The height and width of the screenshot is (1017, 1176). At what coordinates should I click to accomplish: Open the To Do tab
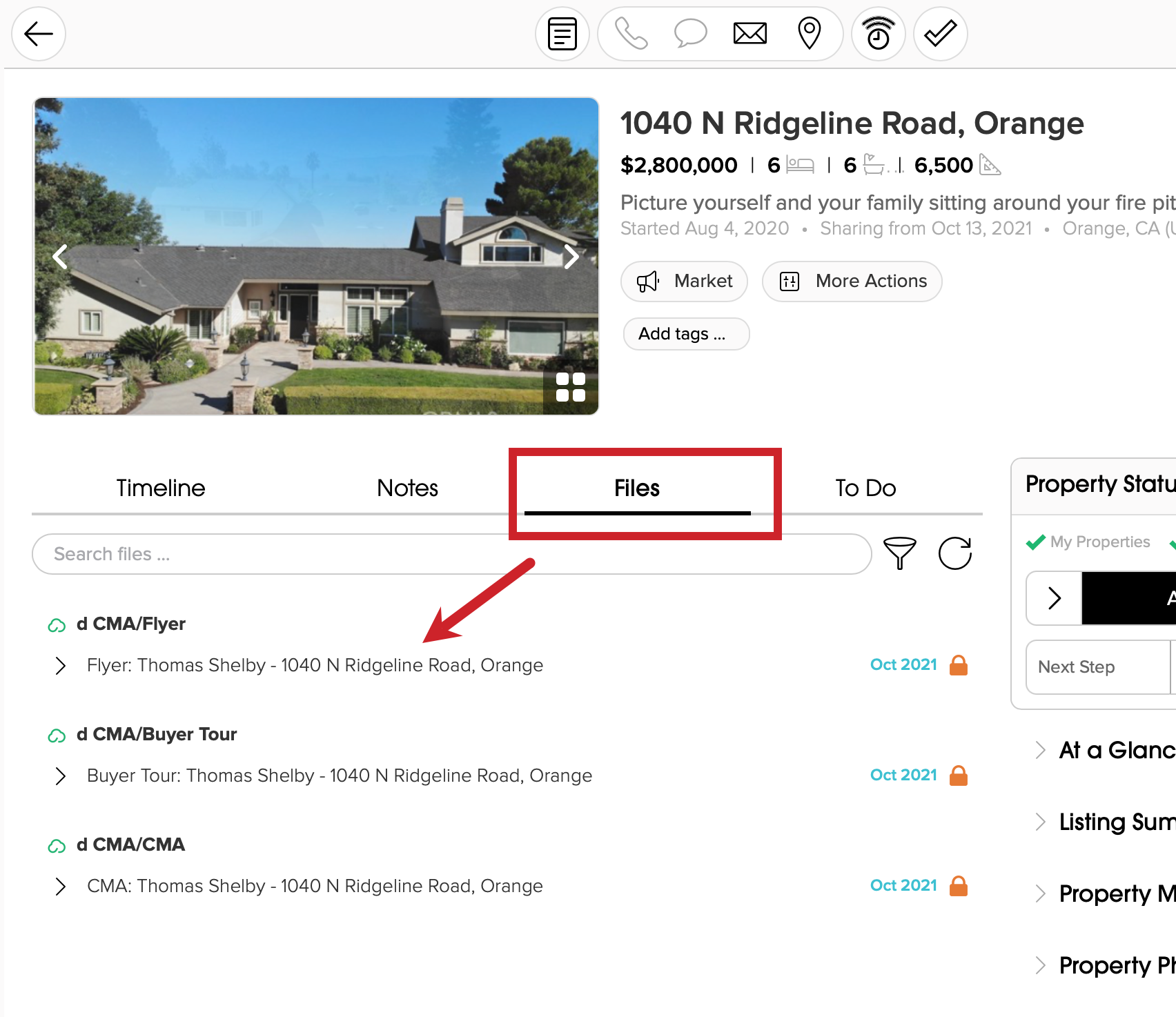[865, 488]
